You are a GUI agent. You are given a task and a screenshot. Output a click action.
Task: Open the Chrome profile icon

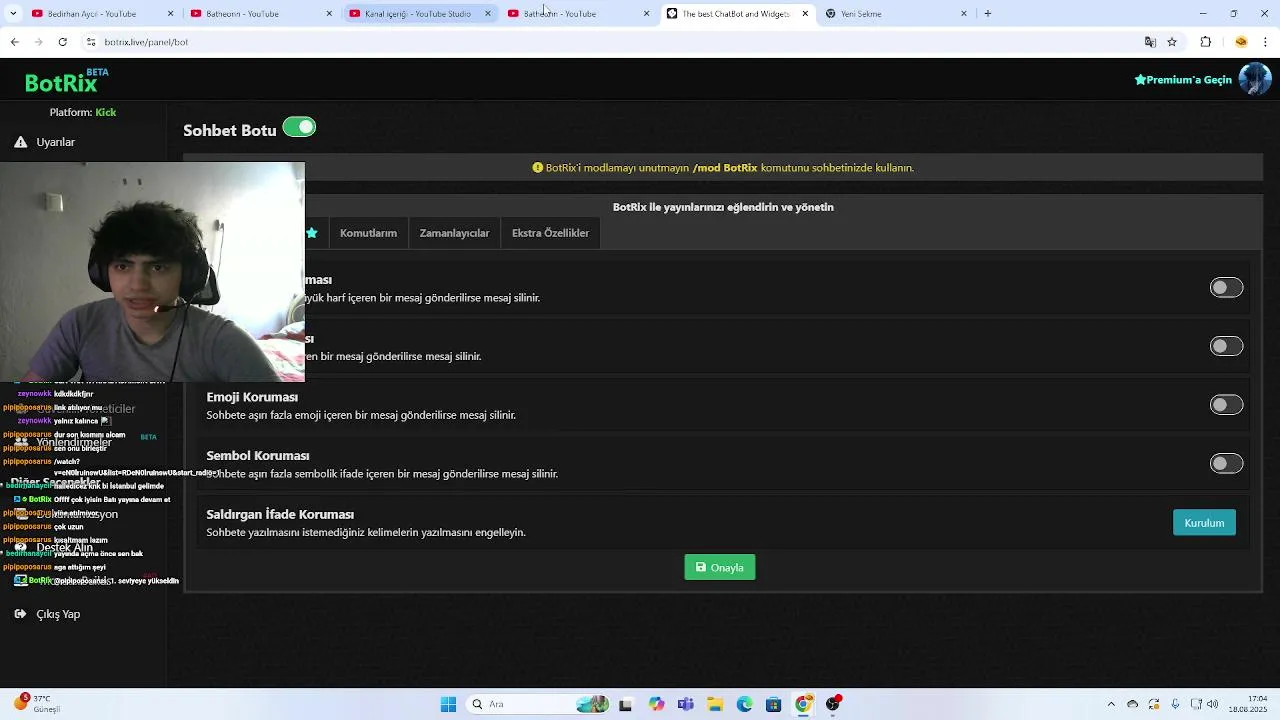(1241, 42)
